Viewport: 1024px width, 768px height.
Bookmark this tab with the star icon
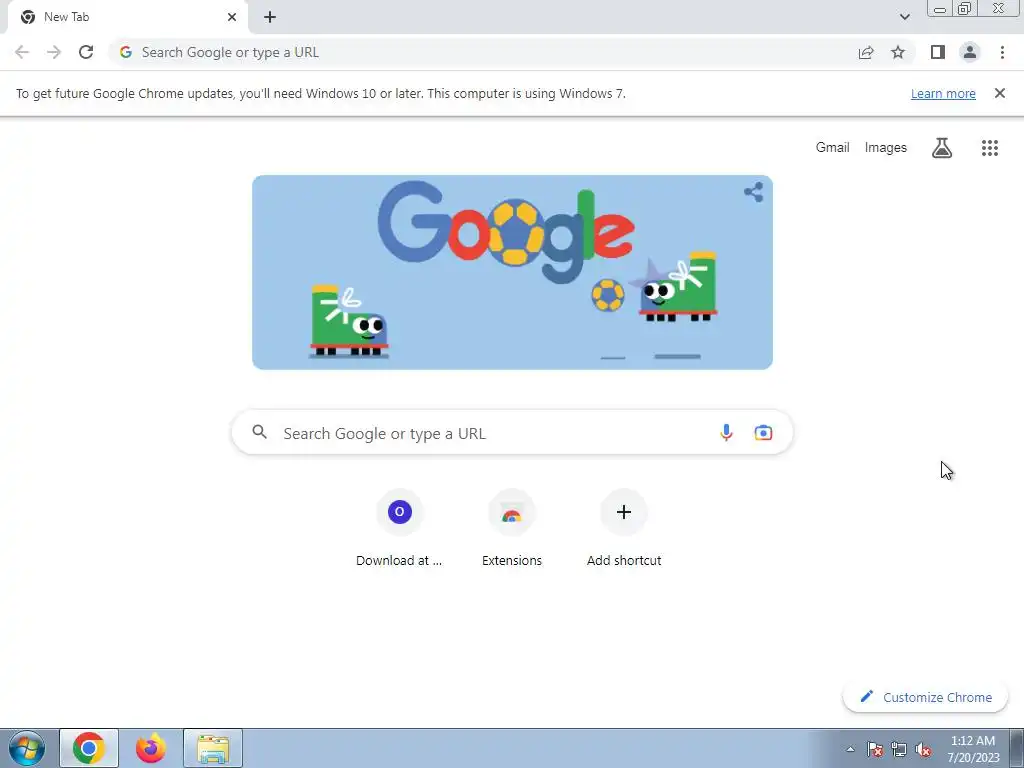tap(898, 52)
